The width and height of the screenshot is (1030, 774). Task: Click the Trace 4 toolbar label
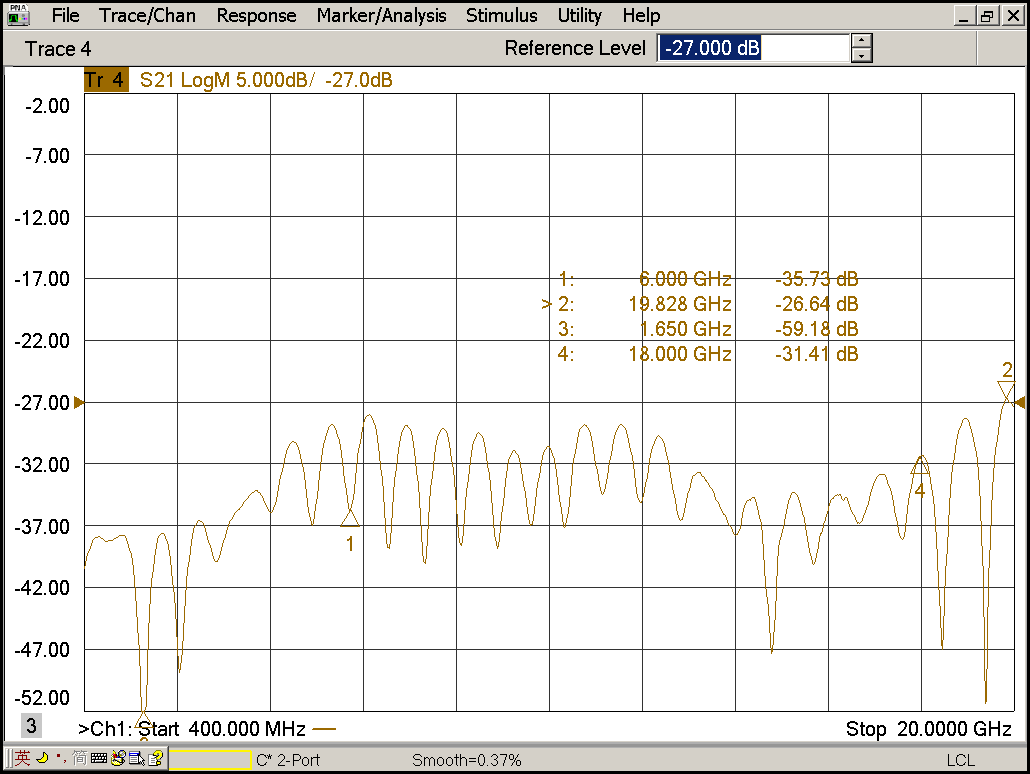tap(58, 49)
